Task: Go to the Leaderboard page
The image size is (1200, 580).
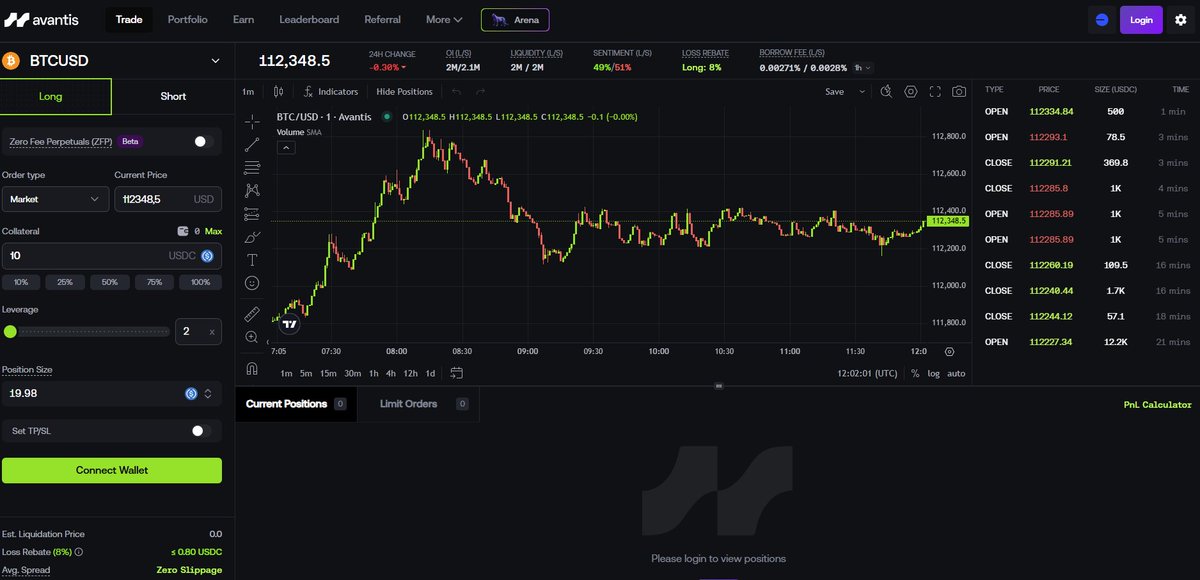Action: [309, 19]
